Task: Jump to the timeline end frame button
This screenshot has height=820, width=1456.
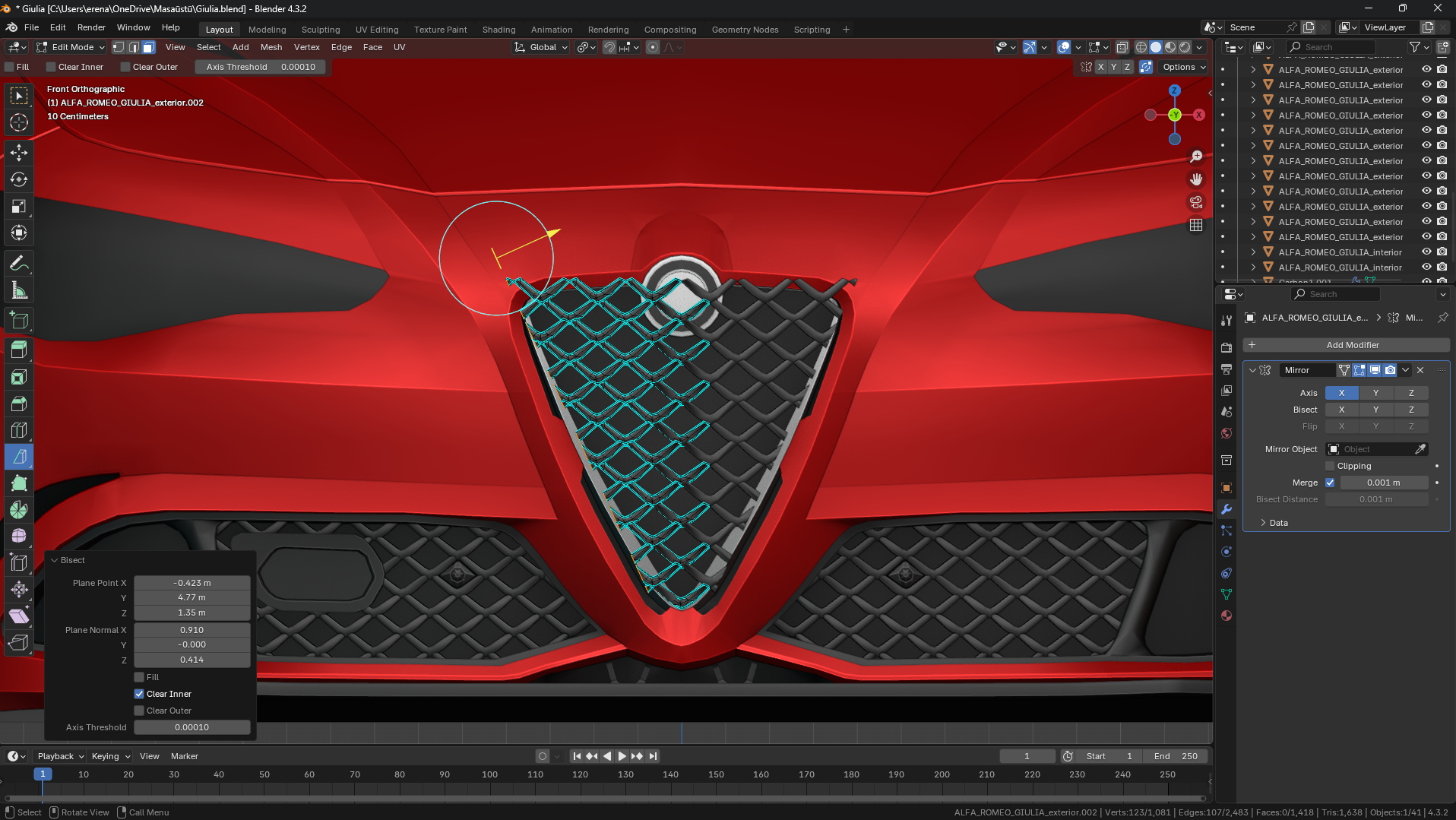Action: click(653, 756)
